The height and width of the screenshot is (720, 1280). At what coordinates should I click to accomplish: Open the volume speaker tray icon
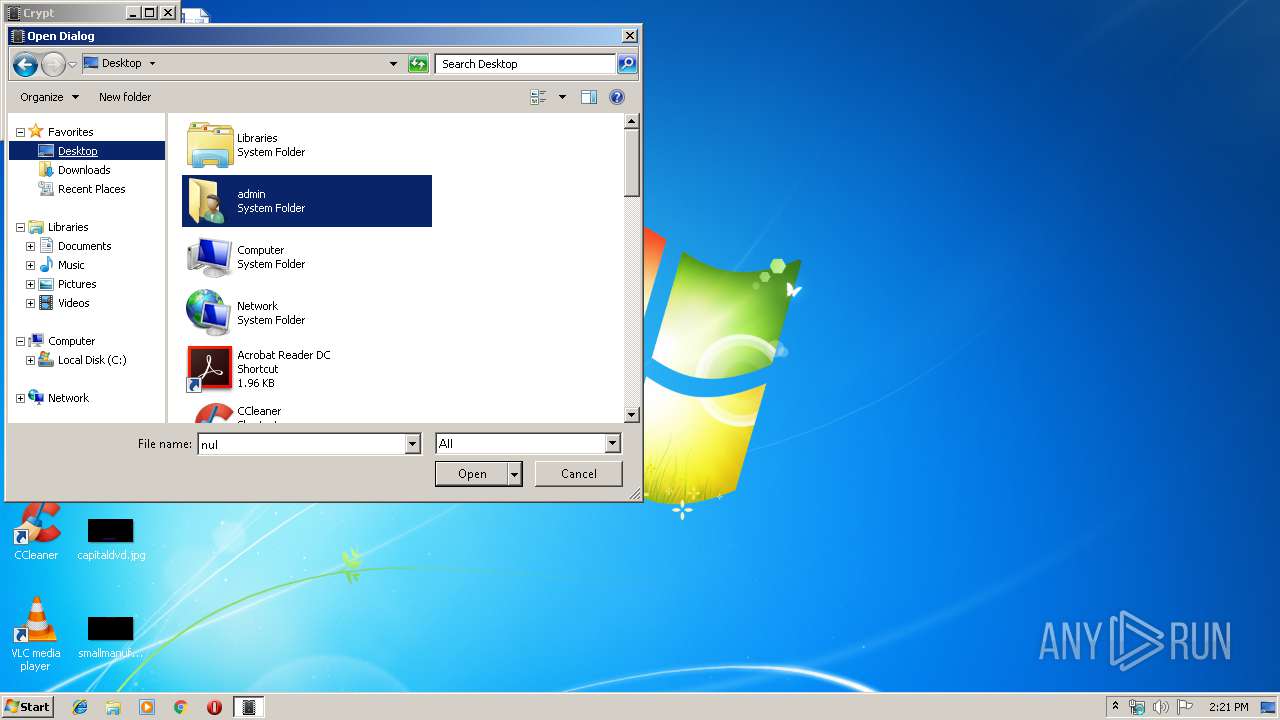1161,707
